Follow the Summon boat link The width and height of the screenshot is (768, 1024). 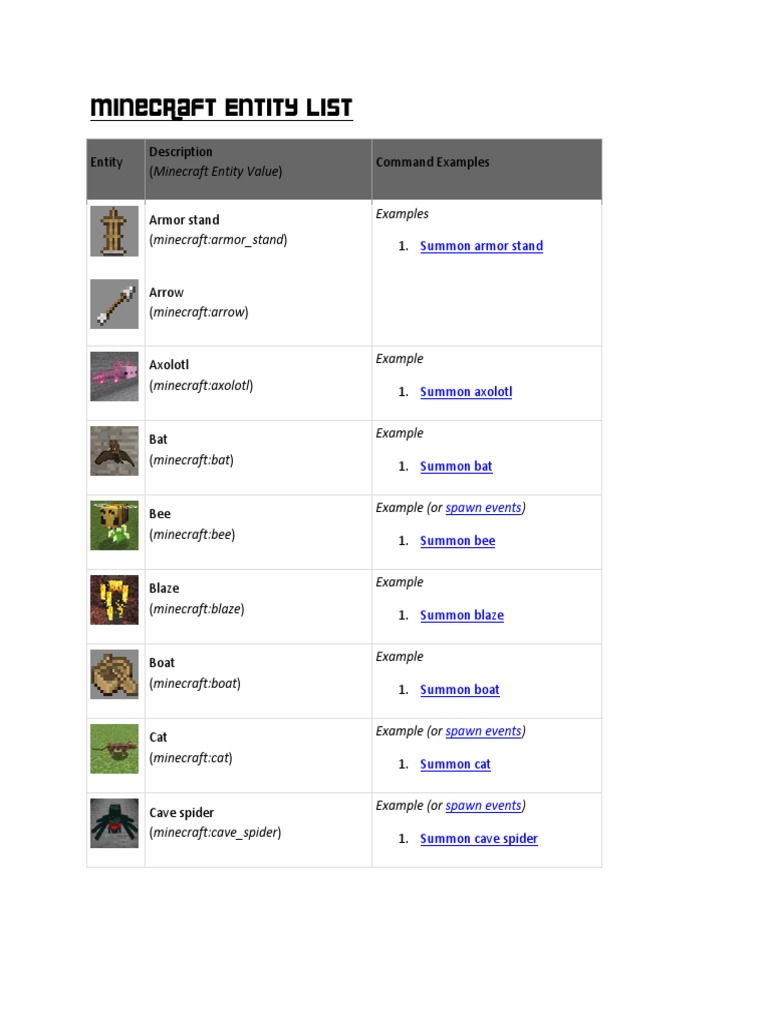pyautogui.click(x=459, y=690)
